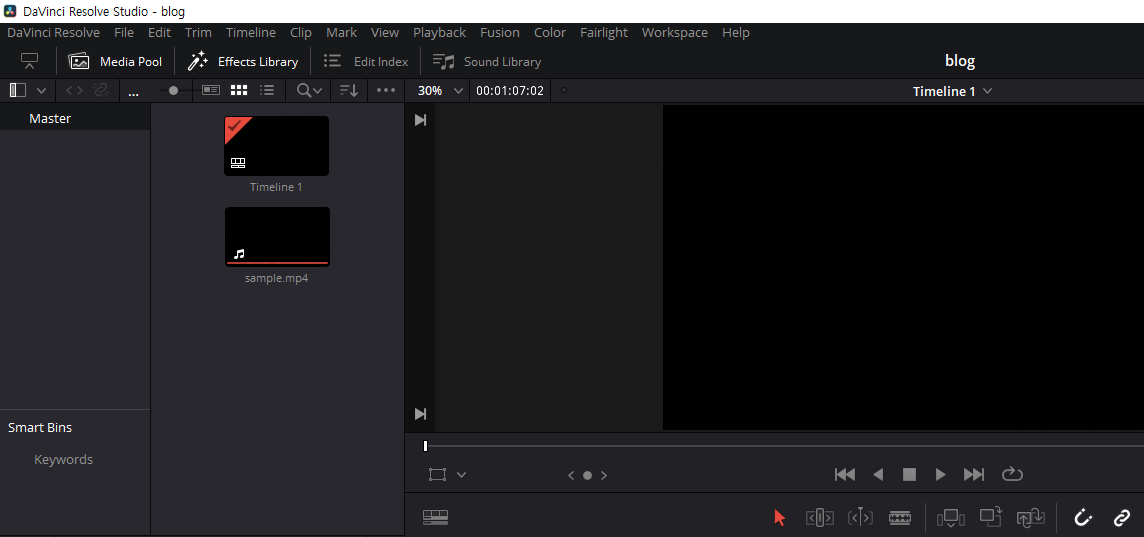This screenshot has height=537, width=1144.
Task: Open bin list layout dropdown arrow
Action: click(x=42, y=91)
